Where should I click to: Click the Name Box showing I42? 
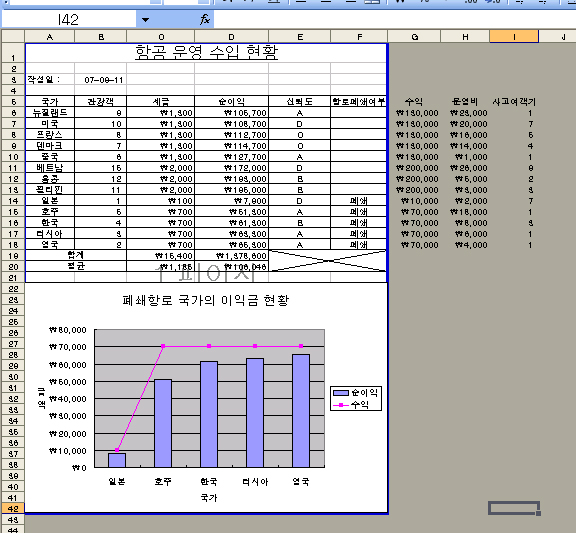[69, 19]
